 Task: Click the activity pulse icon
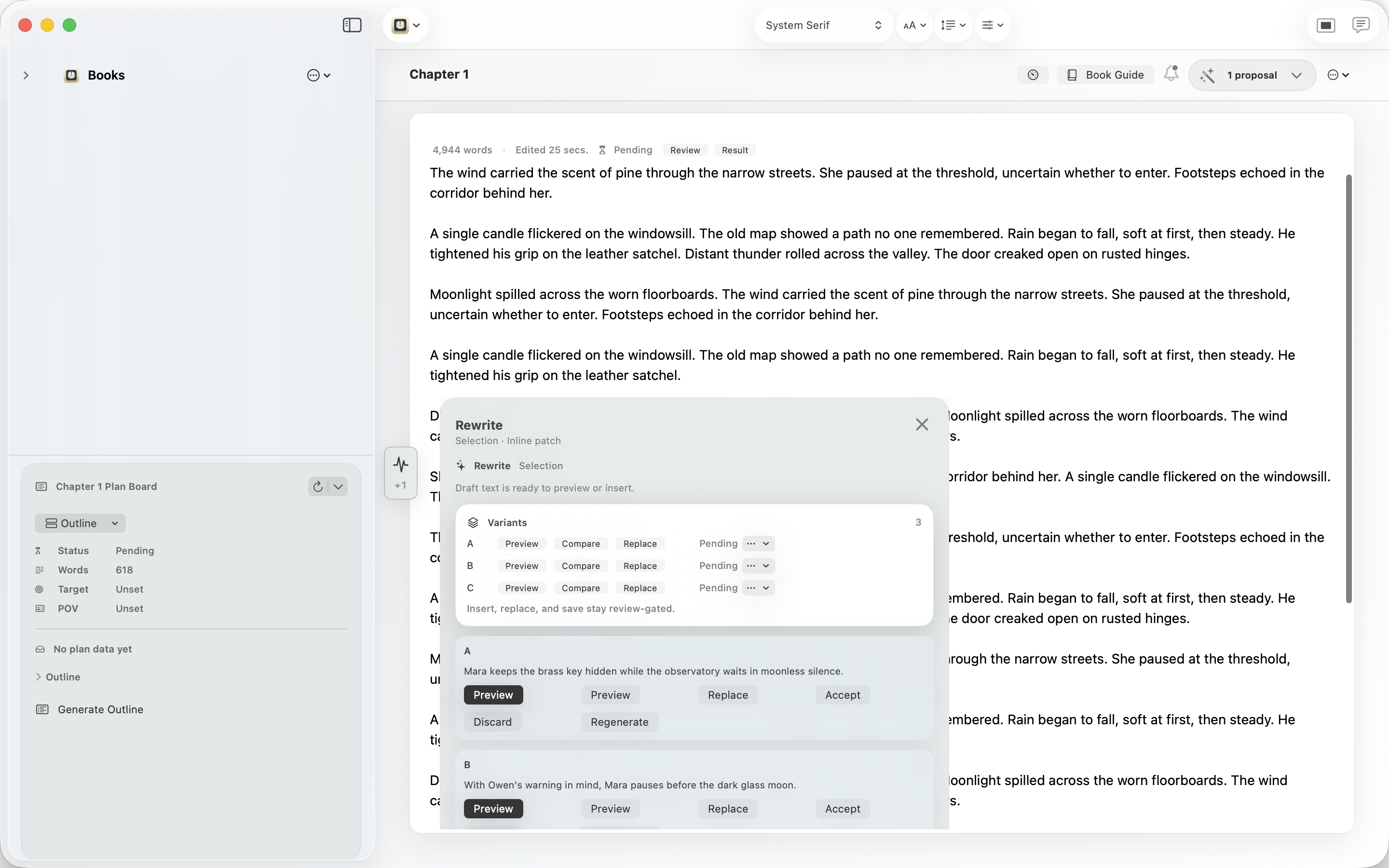(x=401, y=464)
